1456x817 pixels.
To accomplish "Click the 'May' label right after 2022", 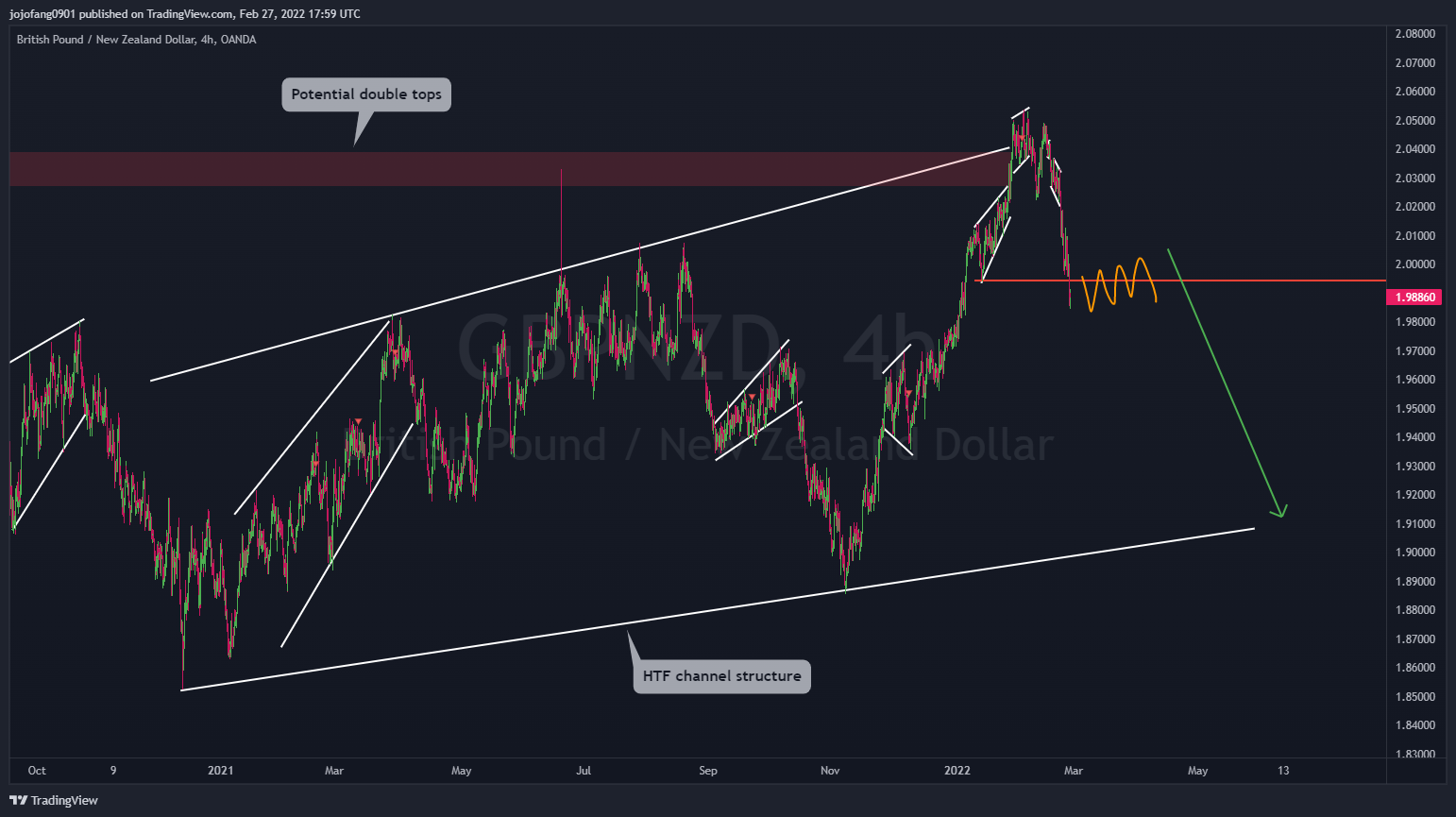I will [x=1197, y=771].
